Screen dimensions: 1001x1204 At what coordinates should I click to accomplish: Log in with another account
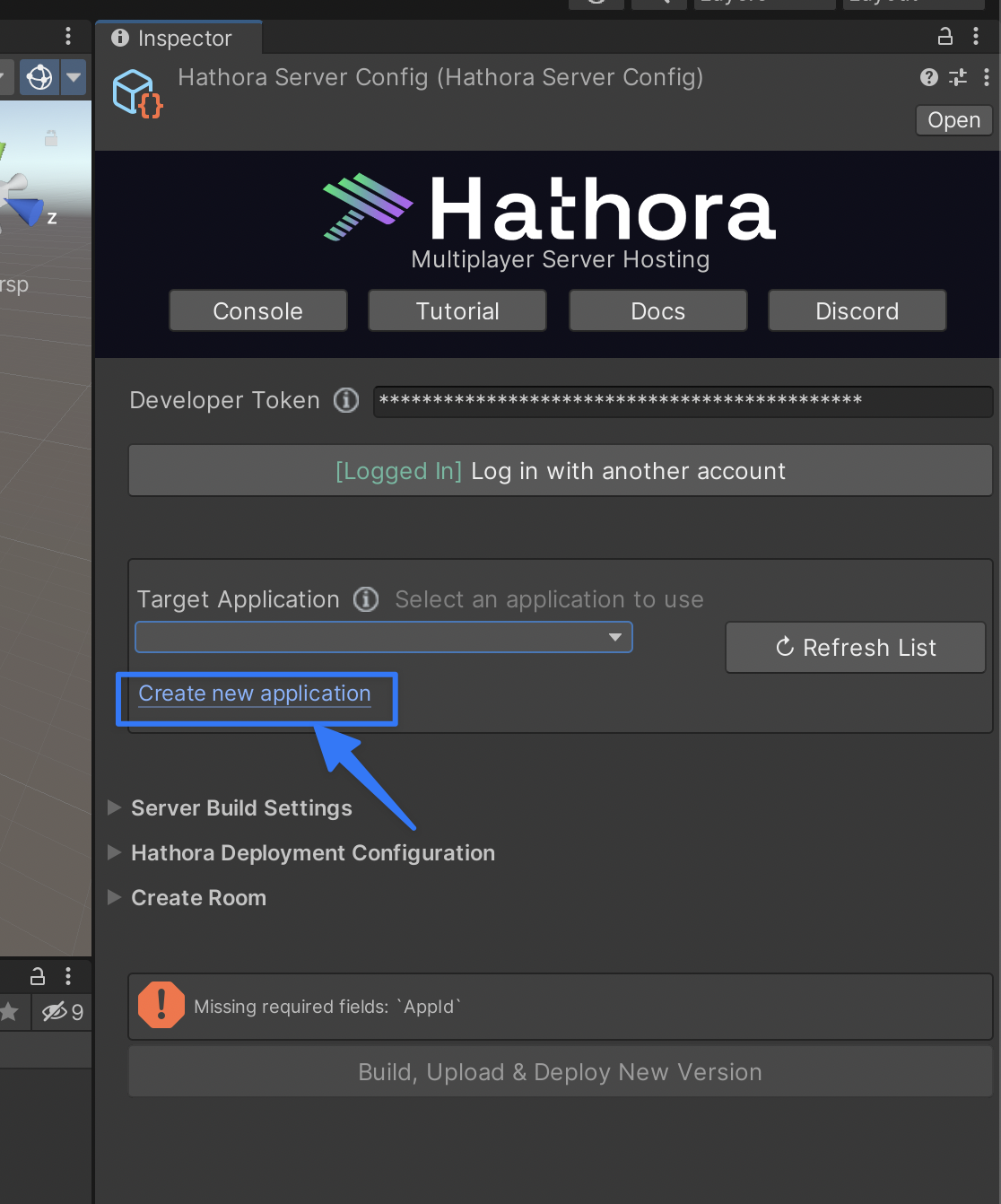pyautogui.click(x=561, y=471)
